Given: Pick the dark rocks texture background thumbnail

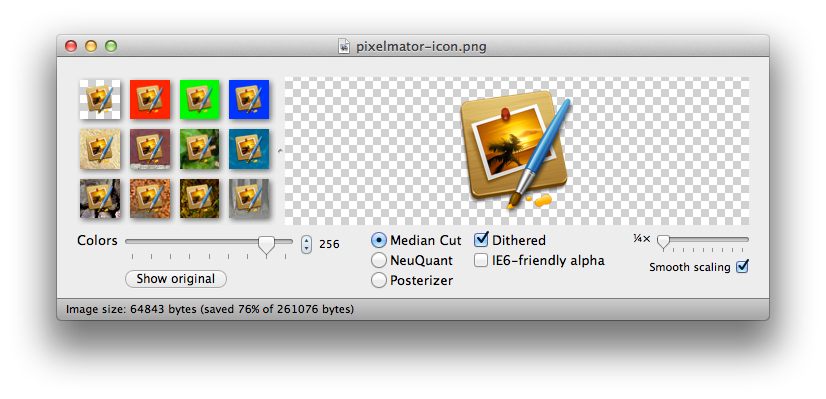Looking at the screenshot, I should click(100, 199).
